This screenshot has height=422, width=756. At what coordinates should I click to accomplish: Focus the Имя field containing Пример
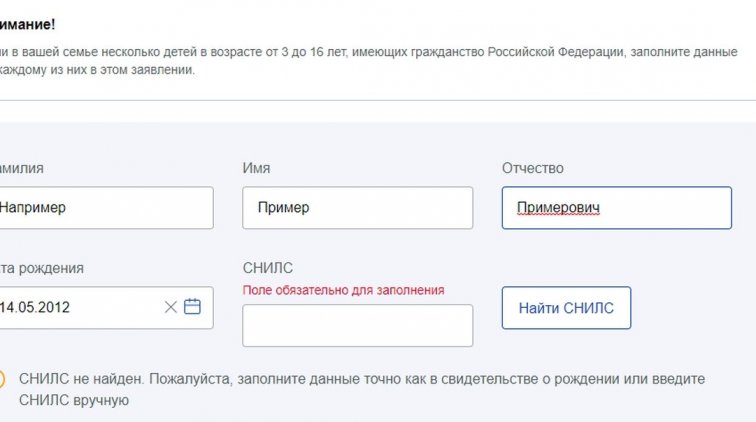[357, 208]
